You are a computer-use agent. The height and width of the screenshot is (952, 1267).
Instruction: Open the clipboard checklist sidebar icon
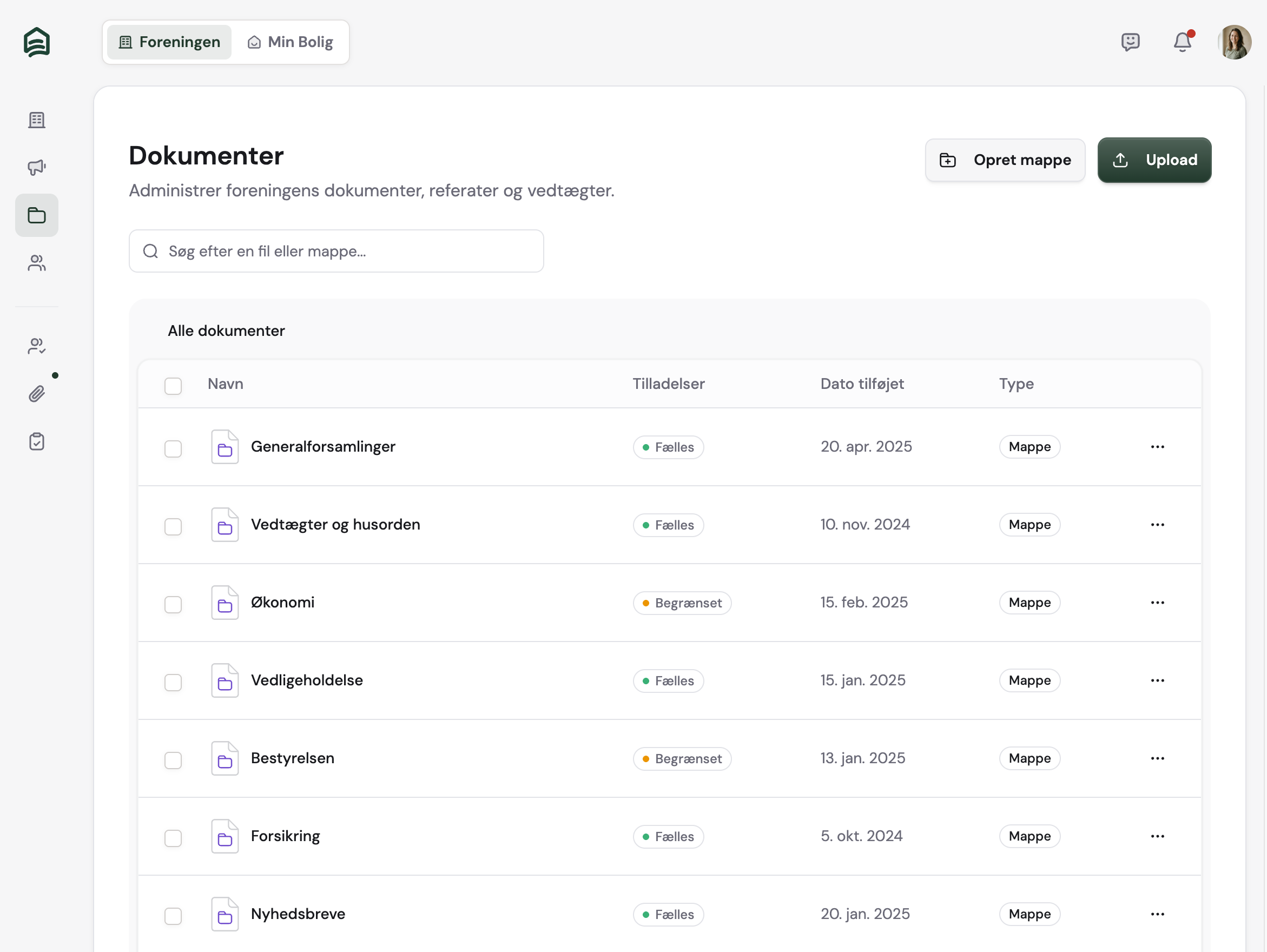click(x=37, y=441)
